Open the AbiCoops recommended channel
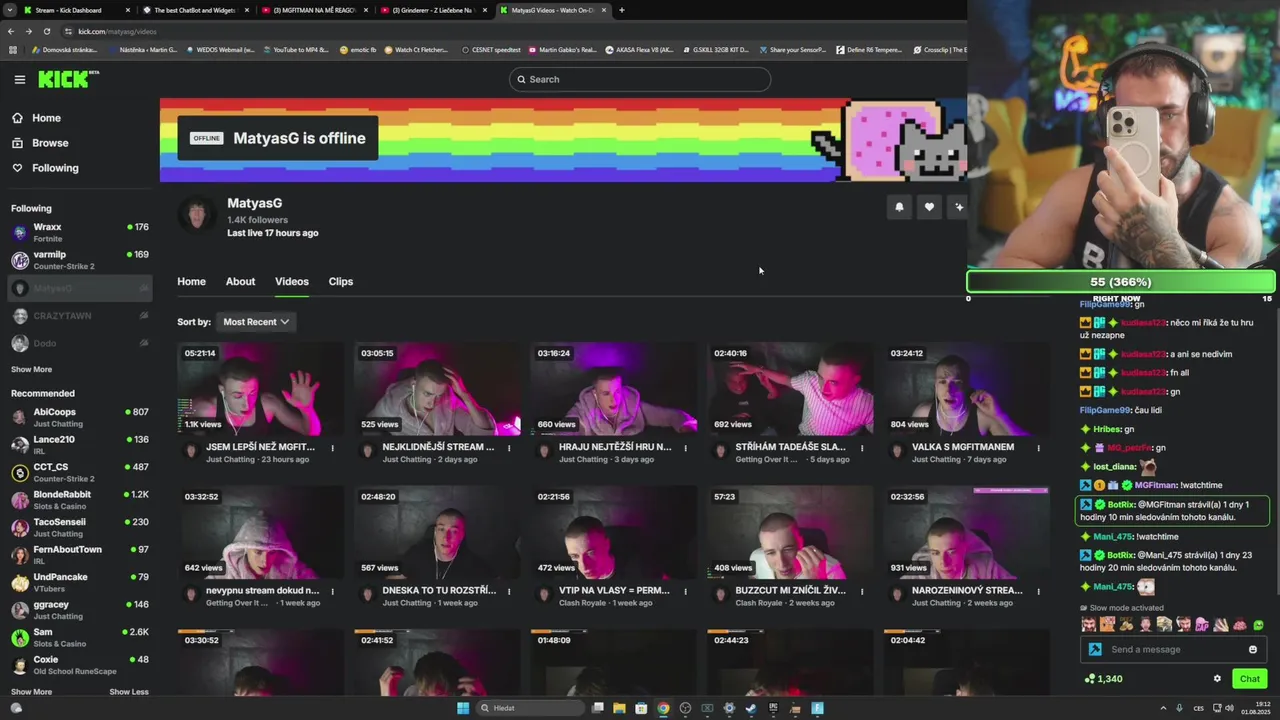The height and width of the screenshot is (720, 1280). pos(80,417)
